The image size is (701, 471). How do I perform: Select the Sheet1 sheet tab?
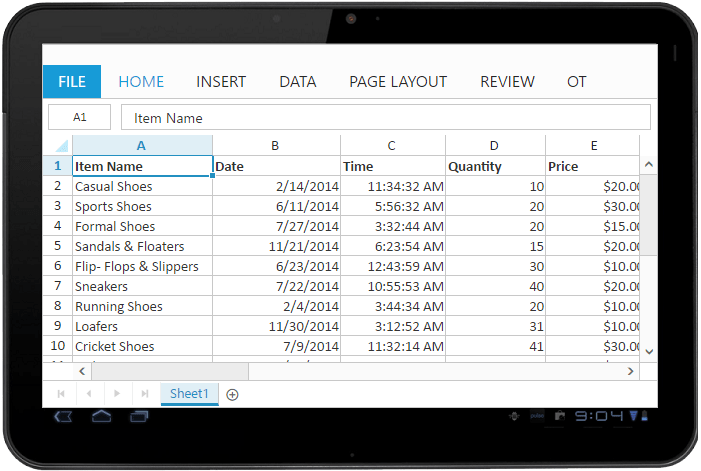(189, 394)
